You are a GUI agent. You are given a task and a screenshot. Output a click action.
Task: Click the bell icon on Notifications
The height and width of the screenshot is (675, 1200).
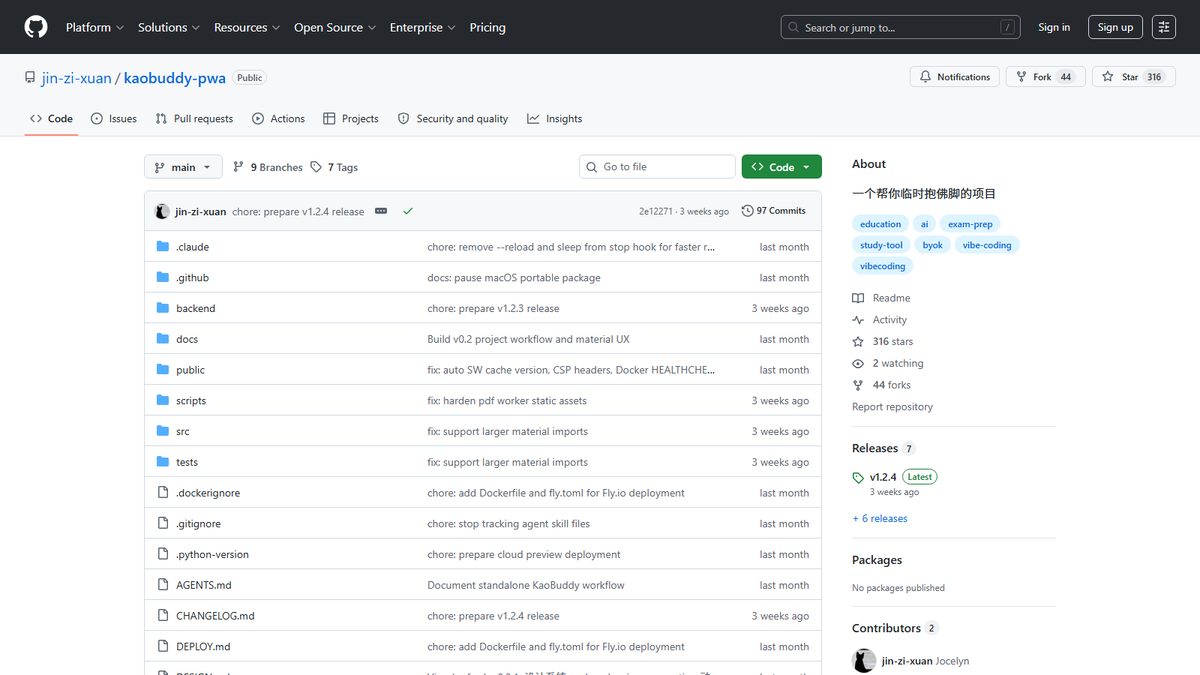pyautogui.click(x=925, y=77)
